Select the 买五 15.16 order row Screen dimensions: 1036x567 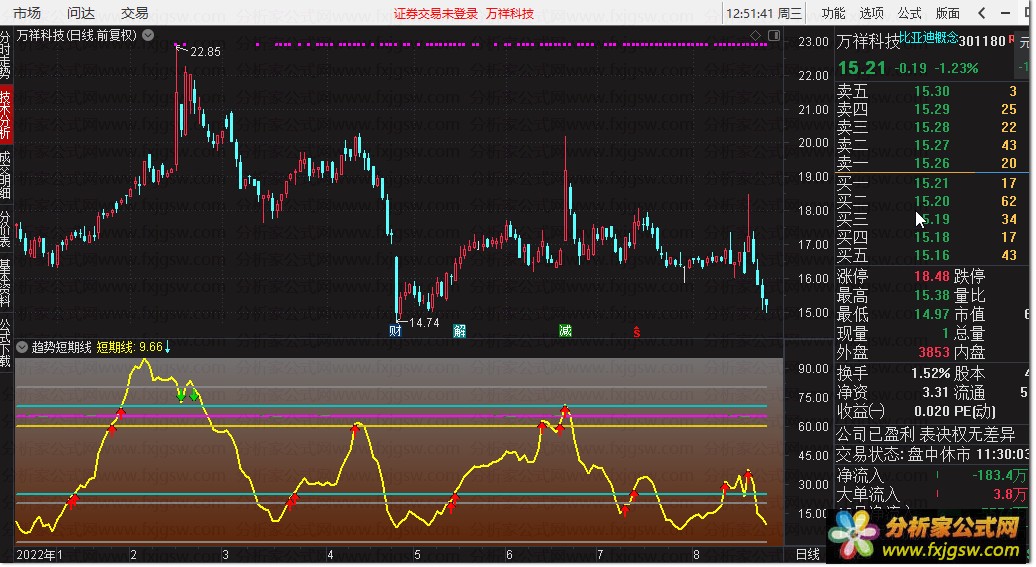point(927,255)
